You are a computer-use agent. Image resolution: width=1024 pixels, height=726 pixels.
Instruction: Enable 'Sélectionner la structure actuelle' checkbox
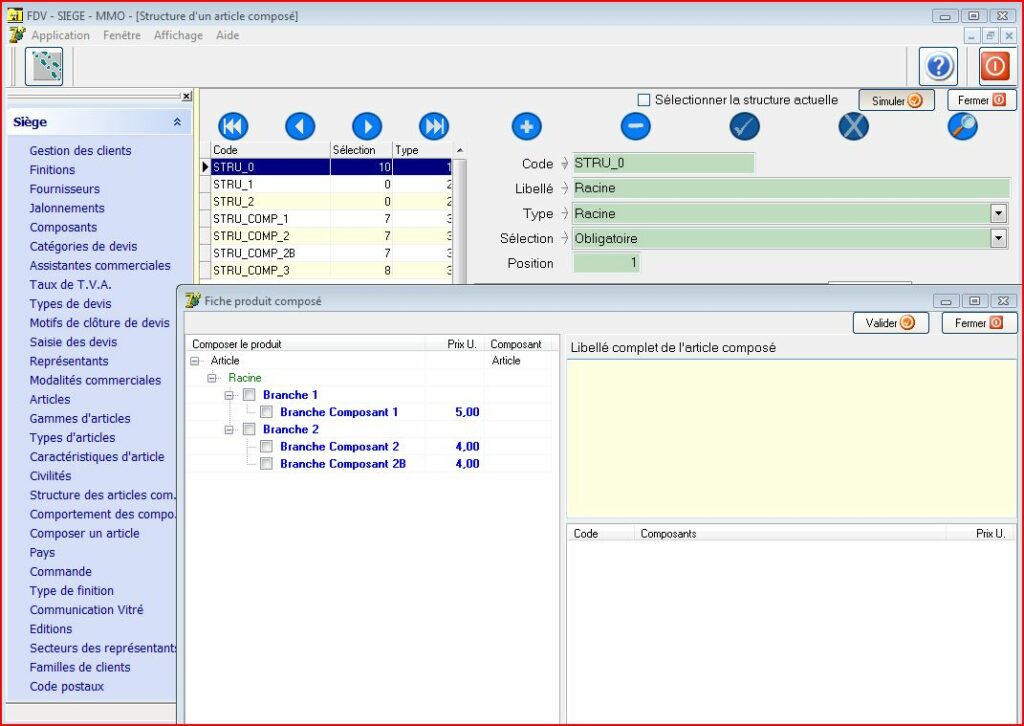[x=644, y=100]
